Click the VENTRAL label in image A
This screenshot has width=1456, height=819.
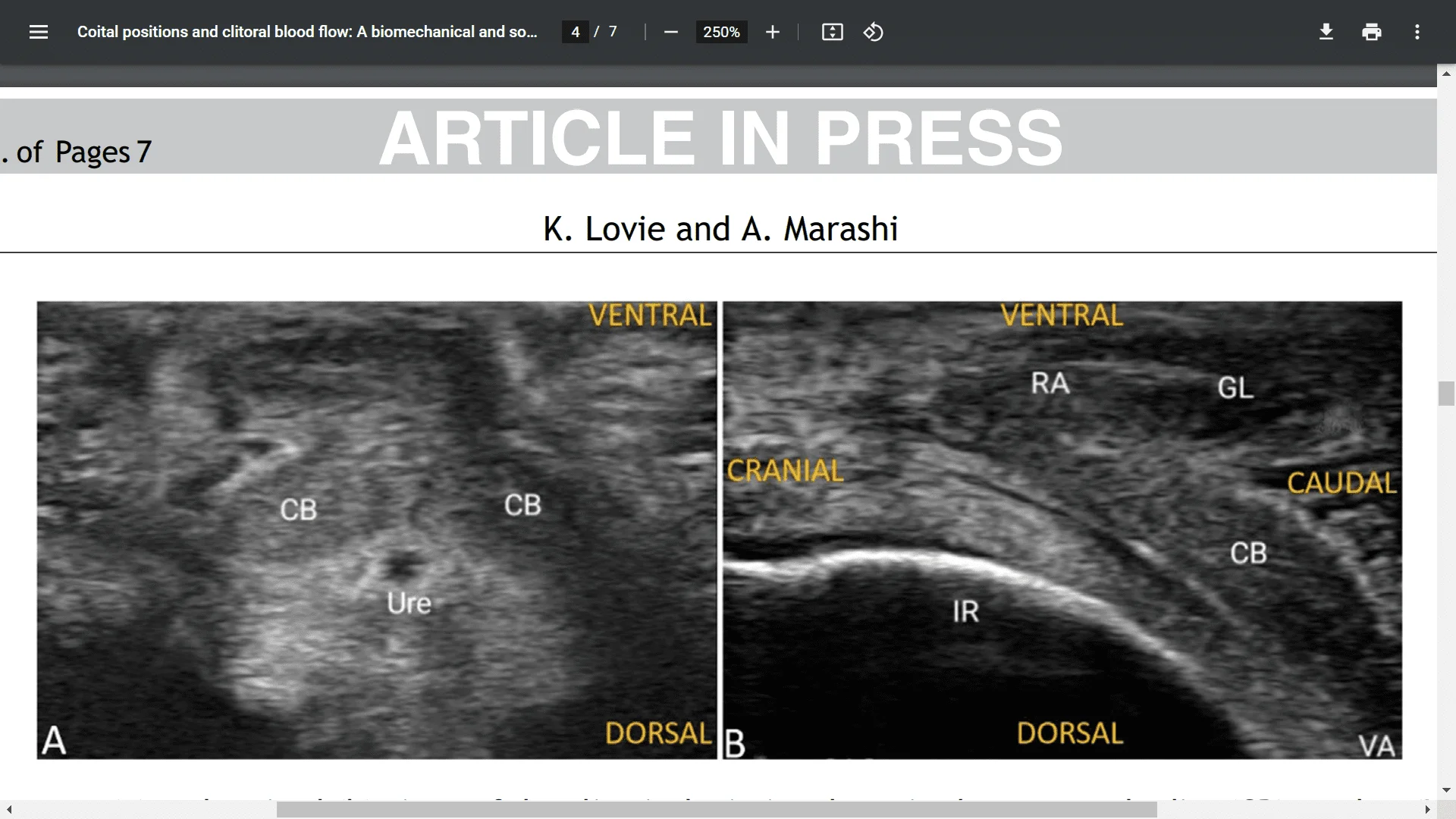point(650,315)
